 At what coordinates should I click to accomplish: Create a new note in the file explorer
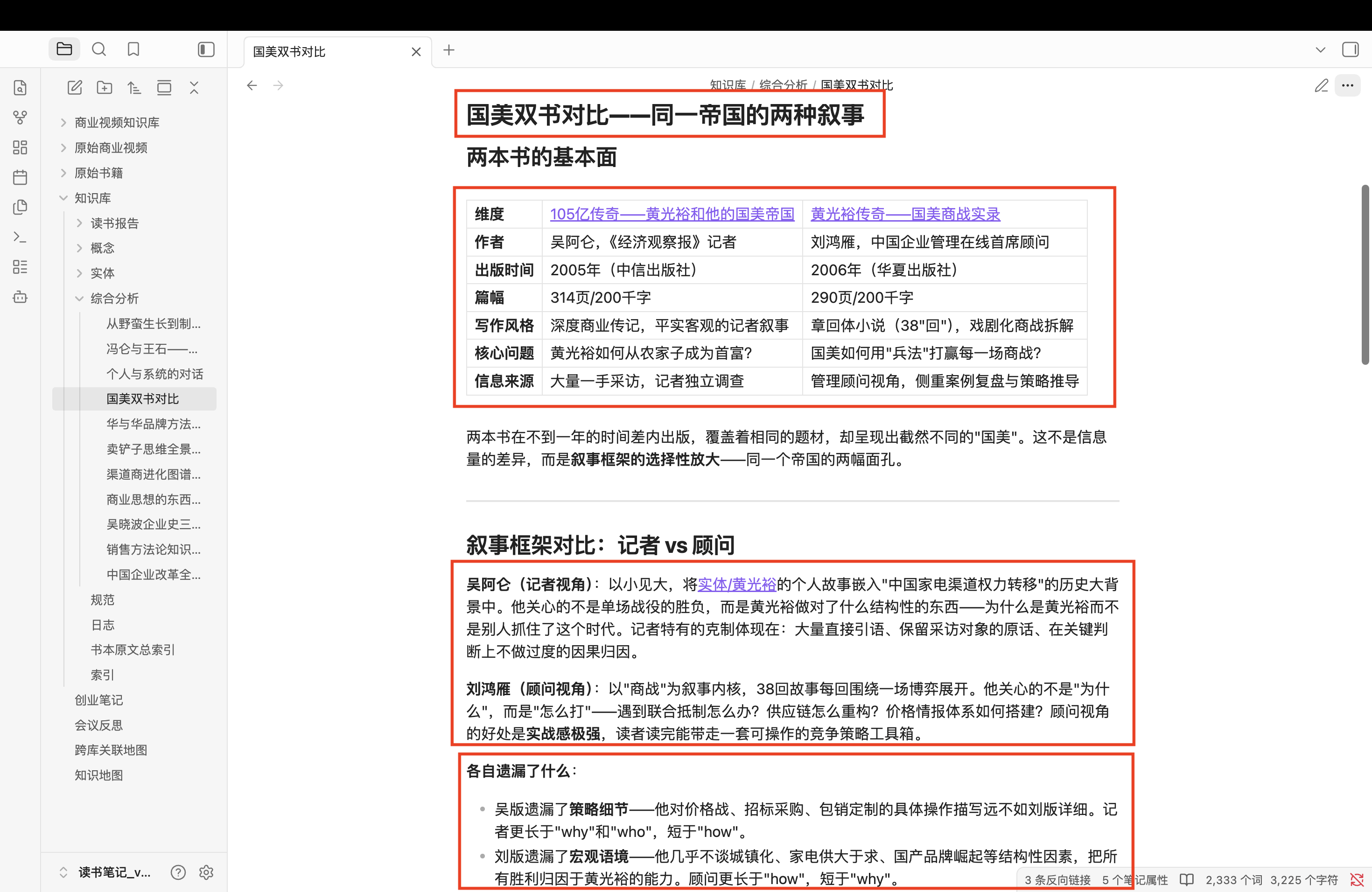tap(75, 88)
